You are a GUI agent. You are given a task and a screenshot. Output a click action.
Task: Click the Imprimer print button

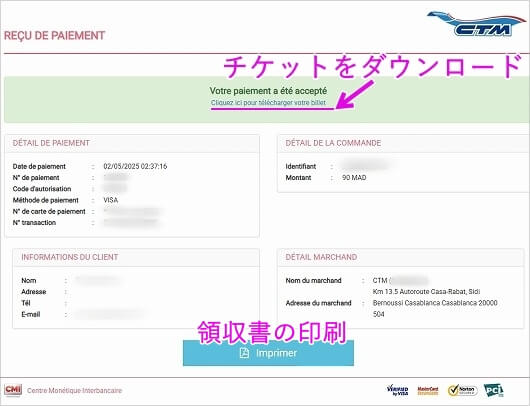pos(268,353)
